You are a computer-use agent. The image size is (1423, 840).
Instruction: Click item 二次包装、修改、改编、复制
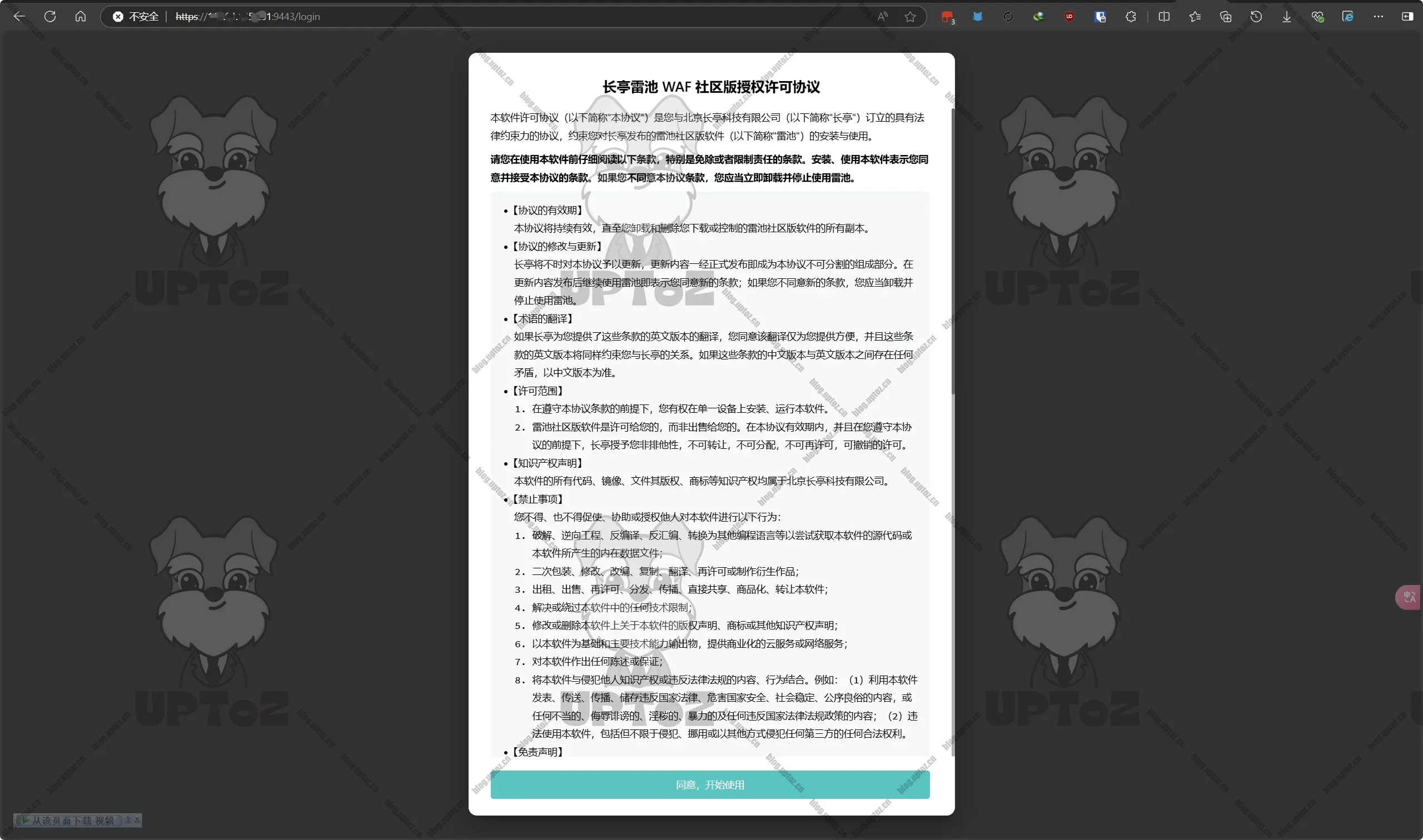[x=665, y=571]
